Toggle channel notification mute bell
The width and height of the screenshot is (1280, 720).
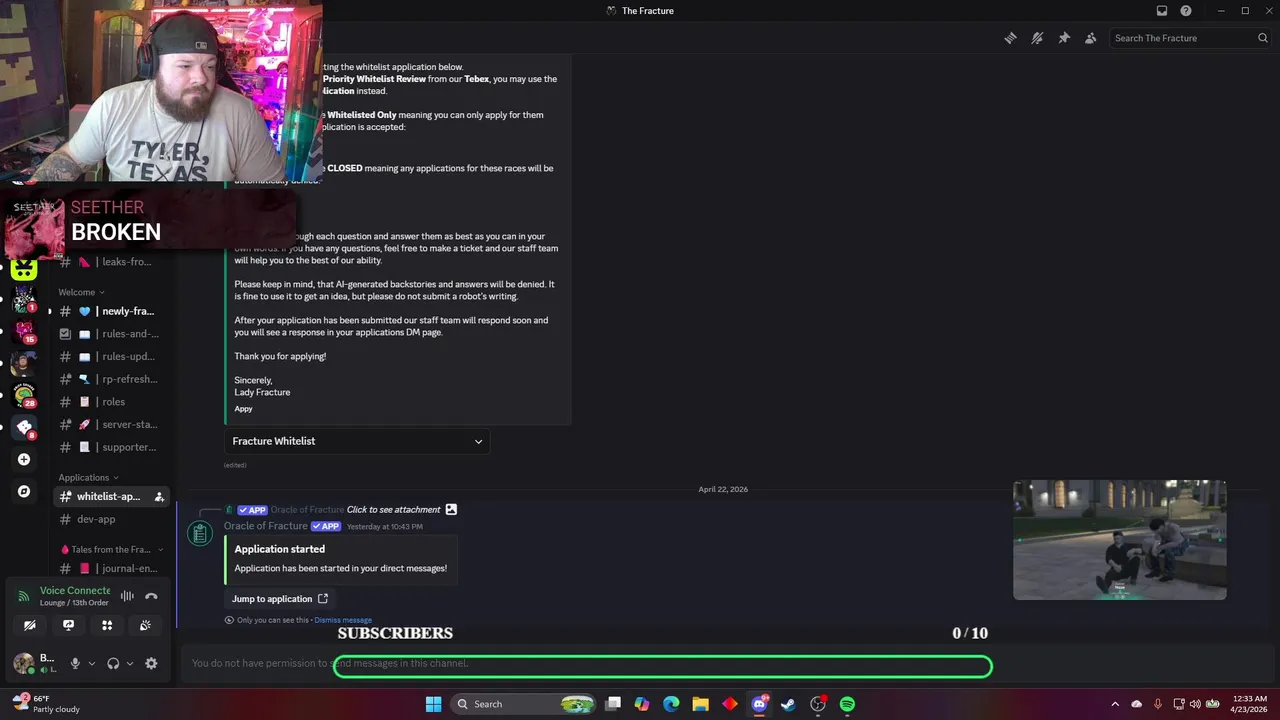(1037, 38)
